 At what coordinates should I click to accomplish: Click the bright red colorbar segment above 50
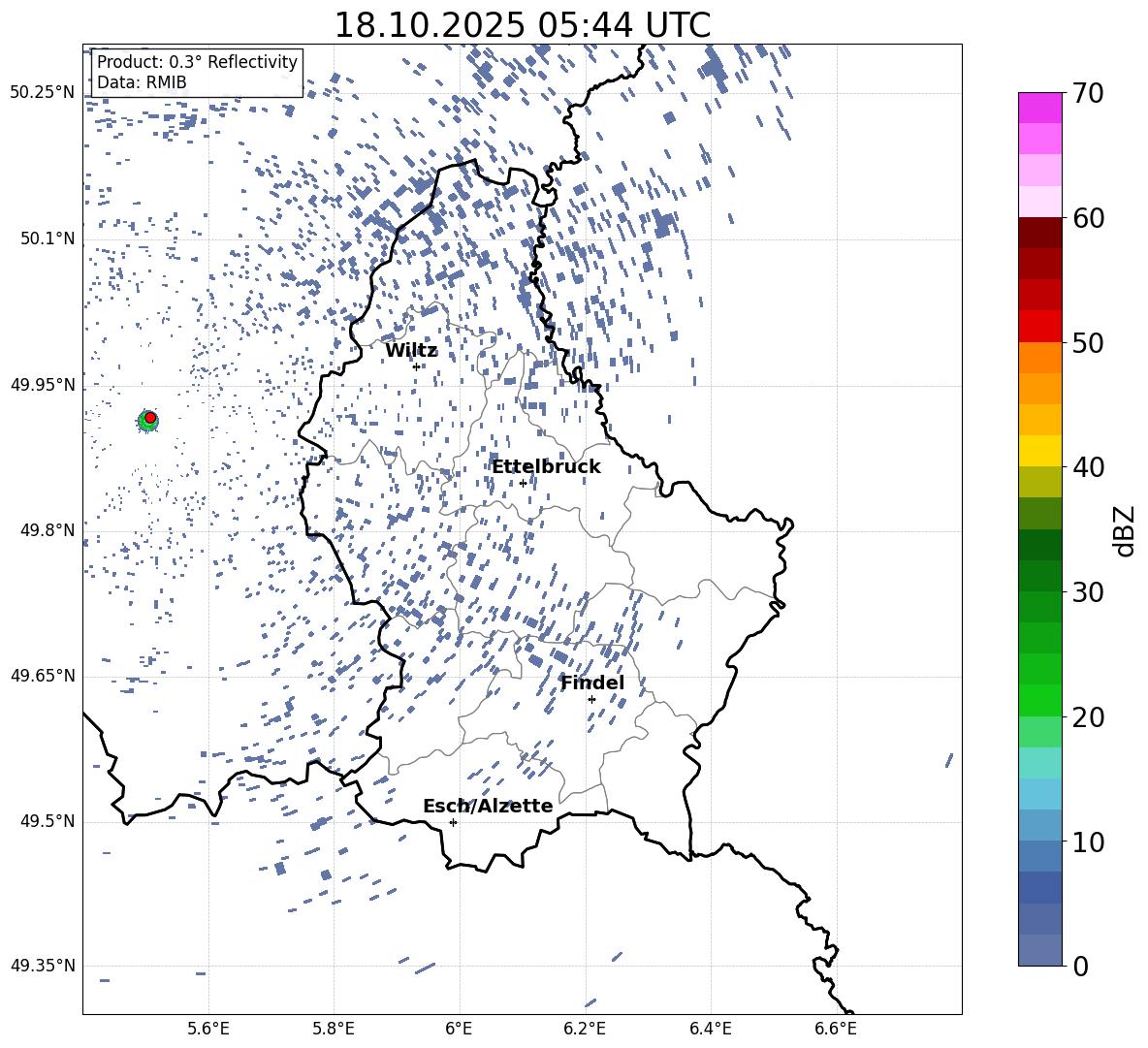(1039, 327)
